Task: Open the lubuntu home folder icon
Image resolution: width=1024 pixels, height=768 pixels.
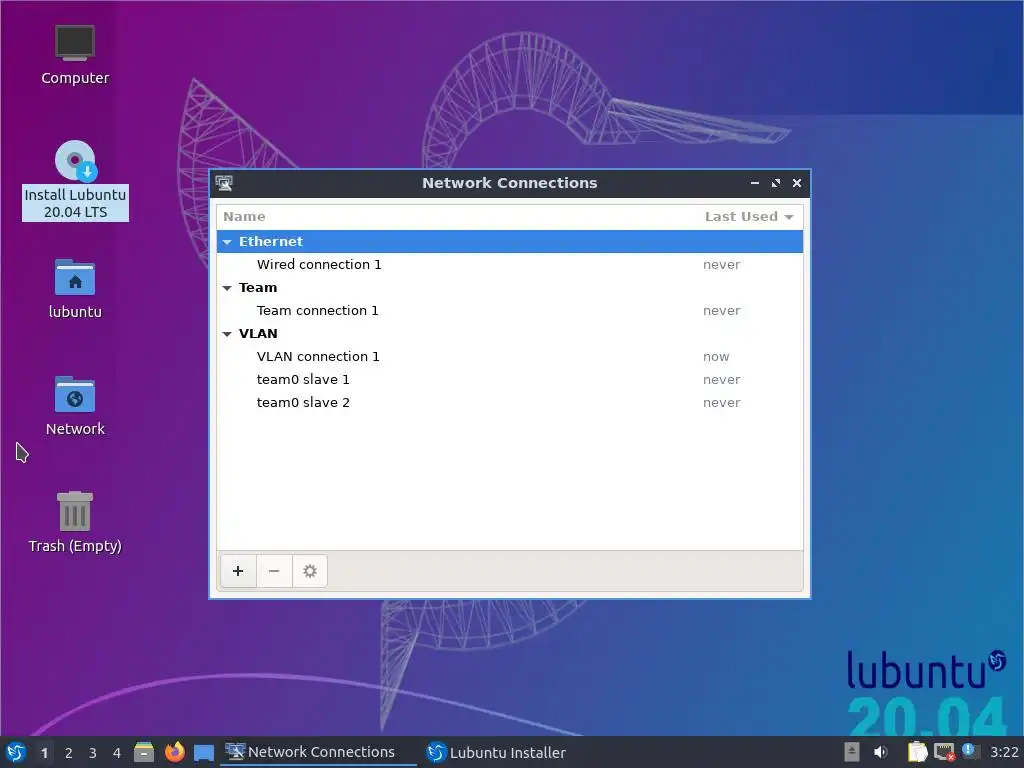Action: (75, 288)
